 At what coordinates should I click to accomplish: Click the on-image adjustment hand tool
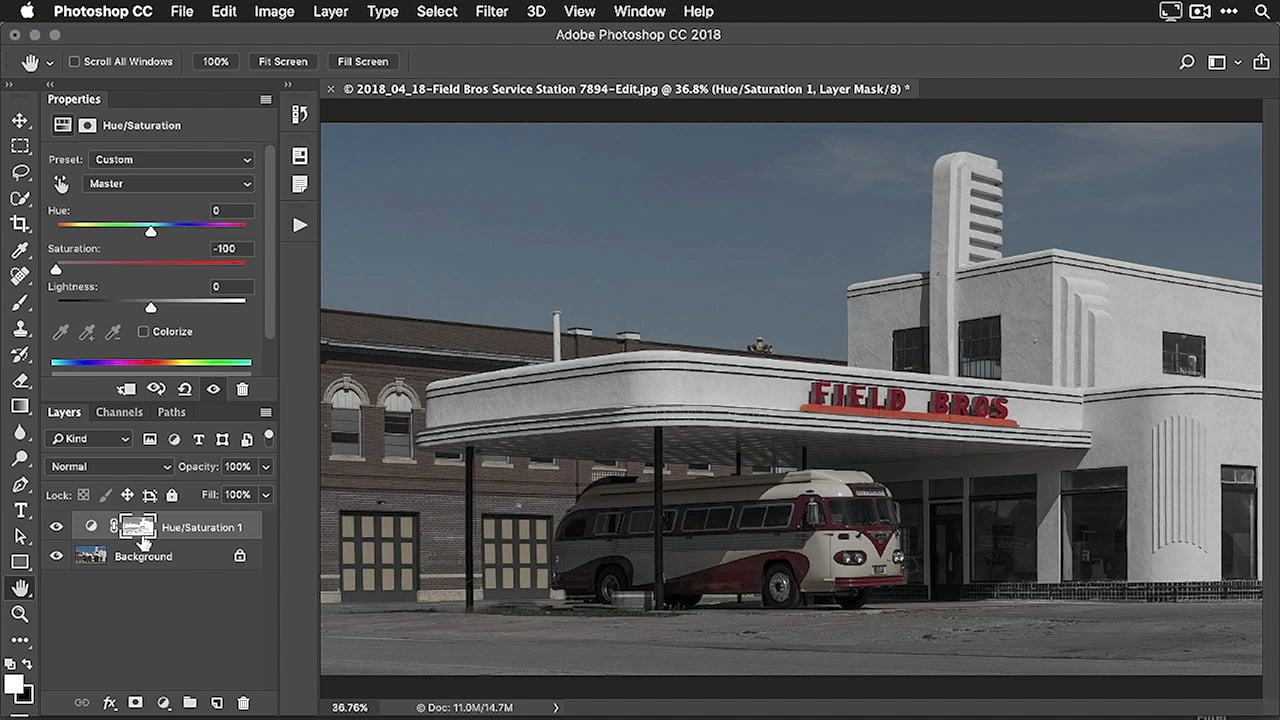[61, 184]
